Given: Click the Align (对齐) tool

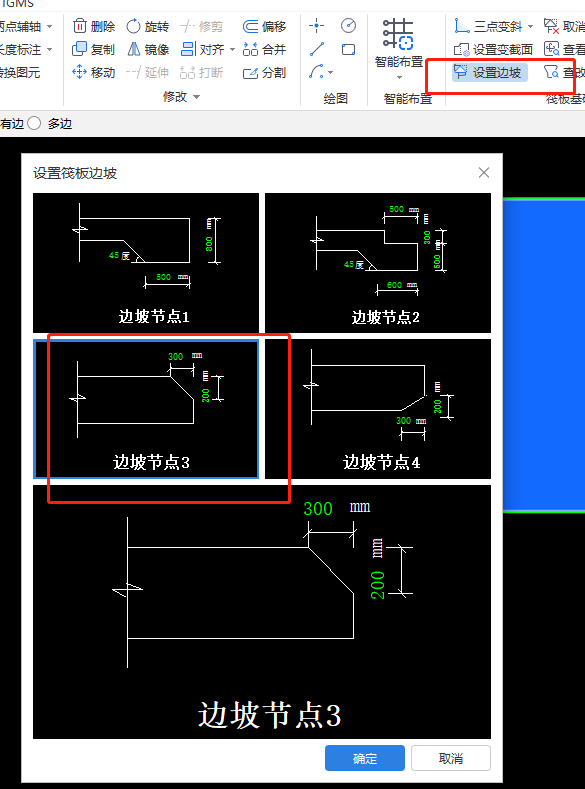Looking at the screenshot, I should coord(203,49).
